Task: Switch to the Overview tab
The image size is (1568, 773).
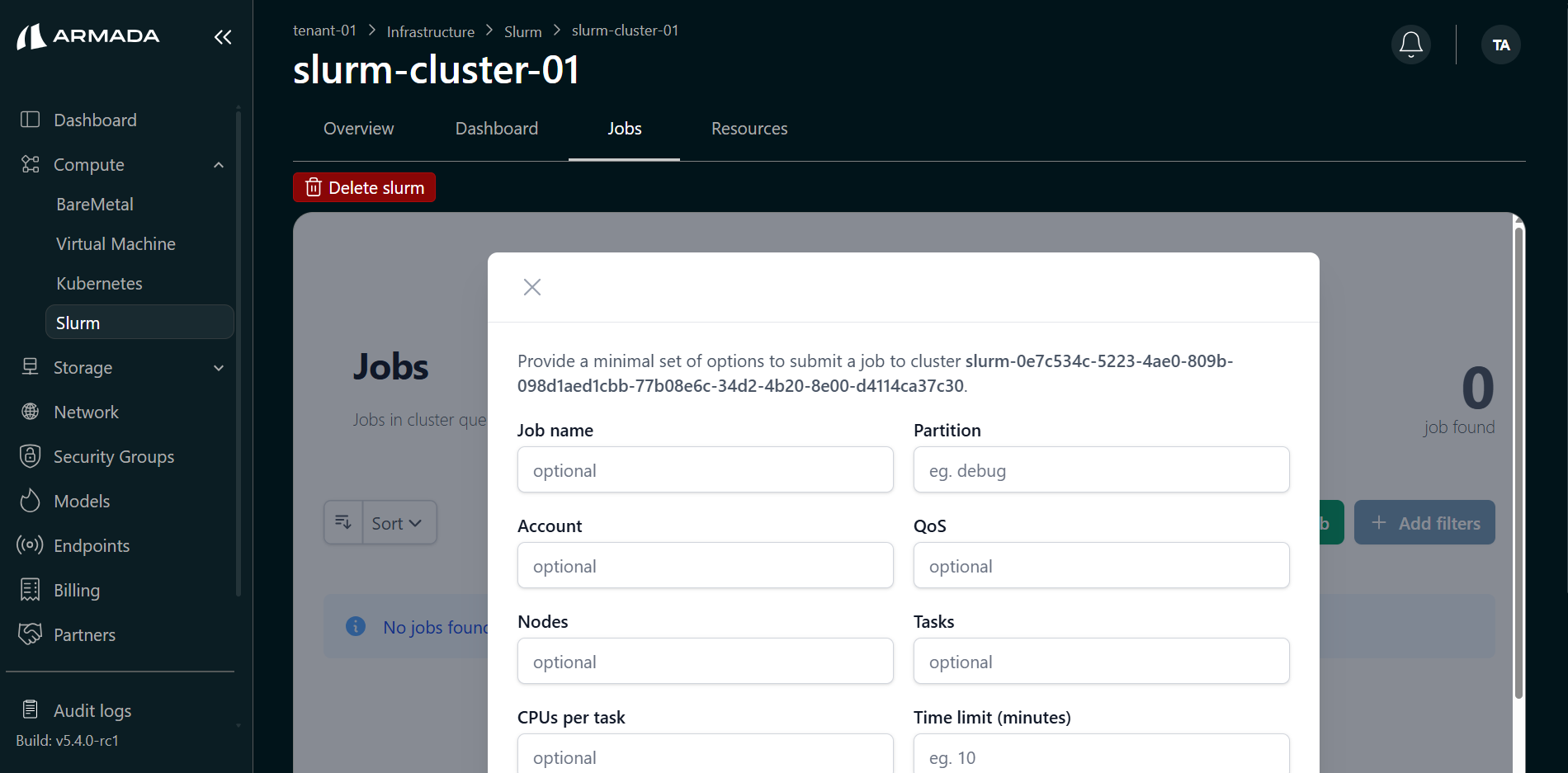Action: 359,129
